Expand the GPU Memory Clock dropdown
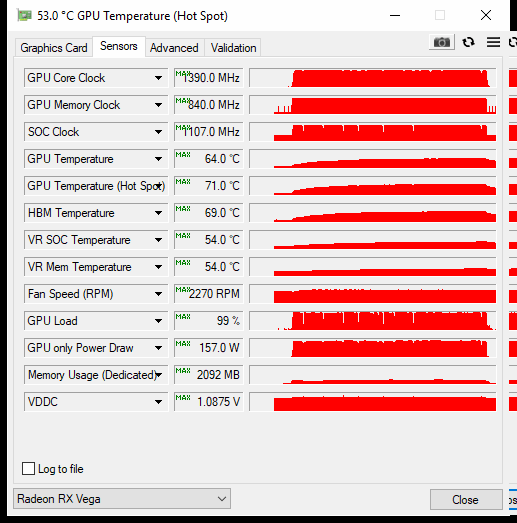This screenshot has width=517, height=523. (158, 105)
